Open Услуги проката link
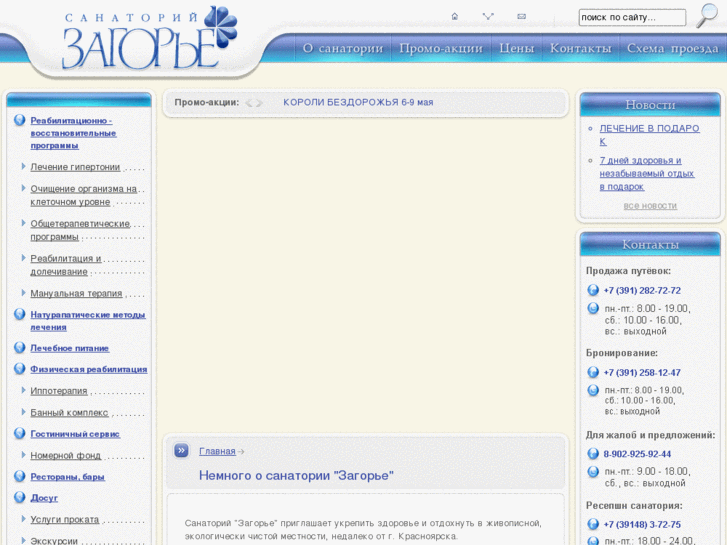Image resolution: width=727 pixels, height=545 pixels. point(64,519)
